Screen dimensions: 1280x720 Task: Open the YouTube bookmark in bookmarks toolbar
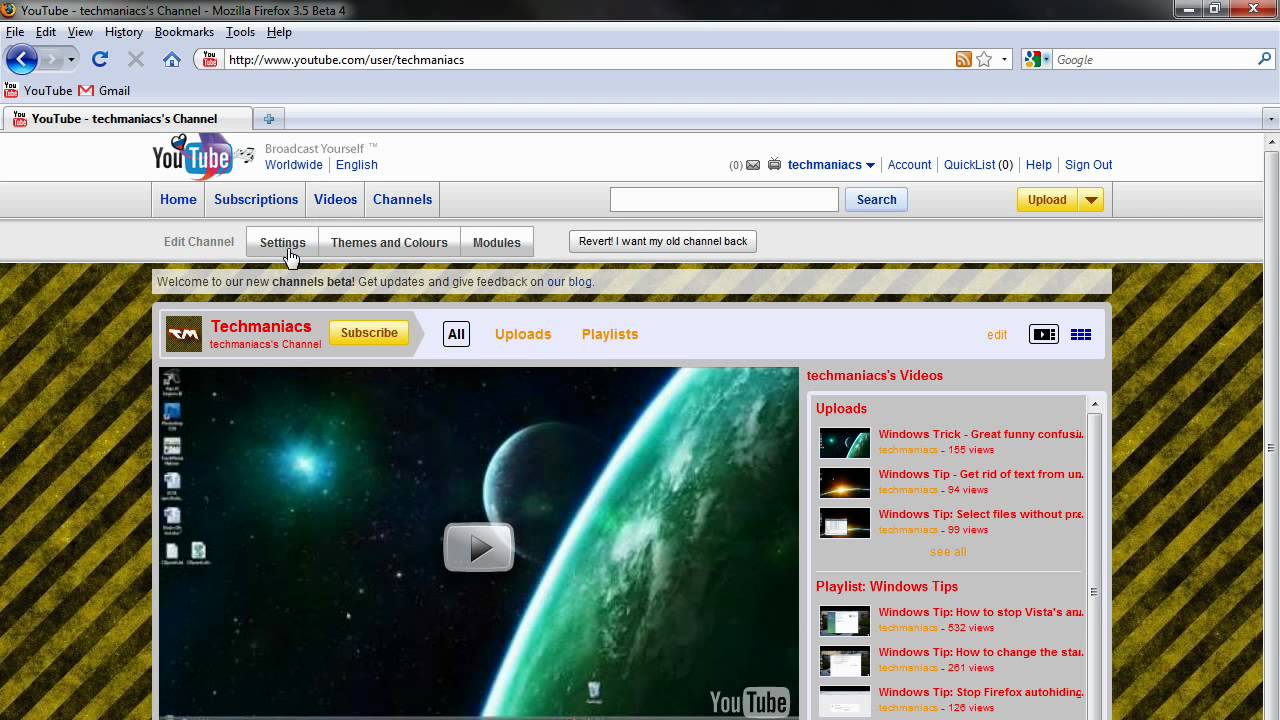coord(38,90)
